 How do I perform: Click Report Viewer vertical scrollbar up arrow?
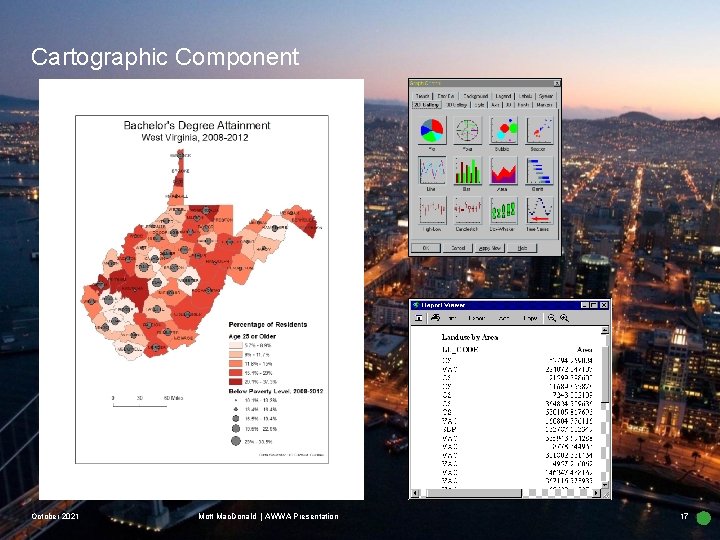coord(605,331)
